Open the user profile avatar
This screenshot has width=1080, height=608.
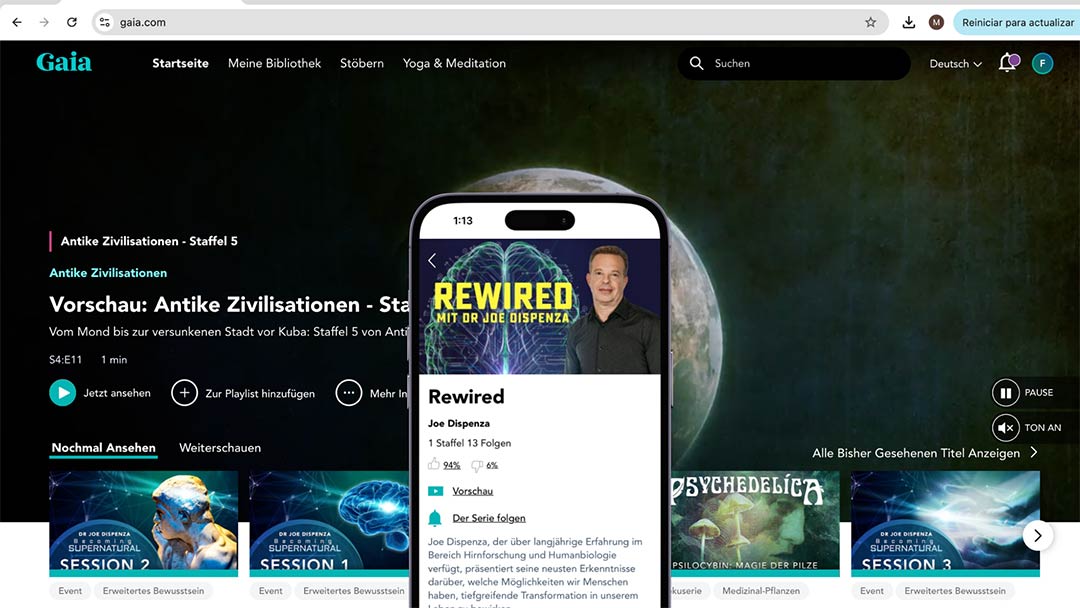(1042, 63)
